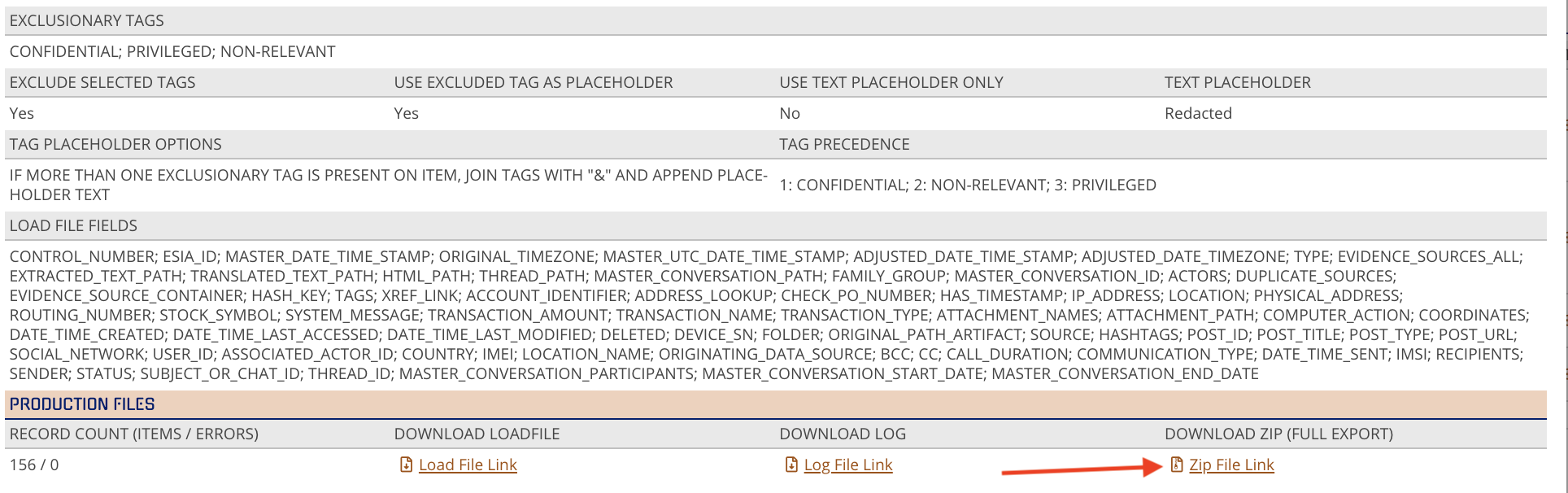Click the Download Loadfile column header
Image resolution: width=1568 pixels, height=493 pixels.
pyautogui.click(x=477, y=434)
